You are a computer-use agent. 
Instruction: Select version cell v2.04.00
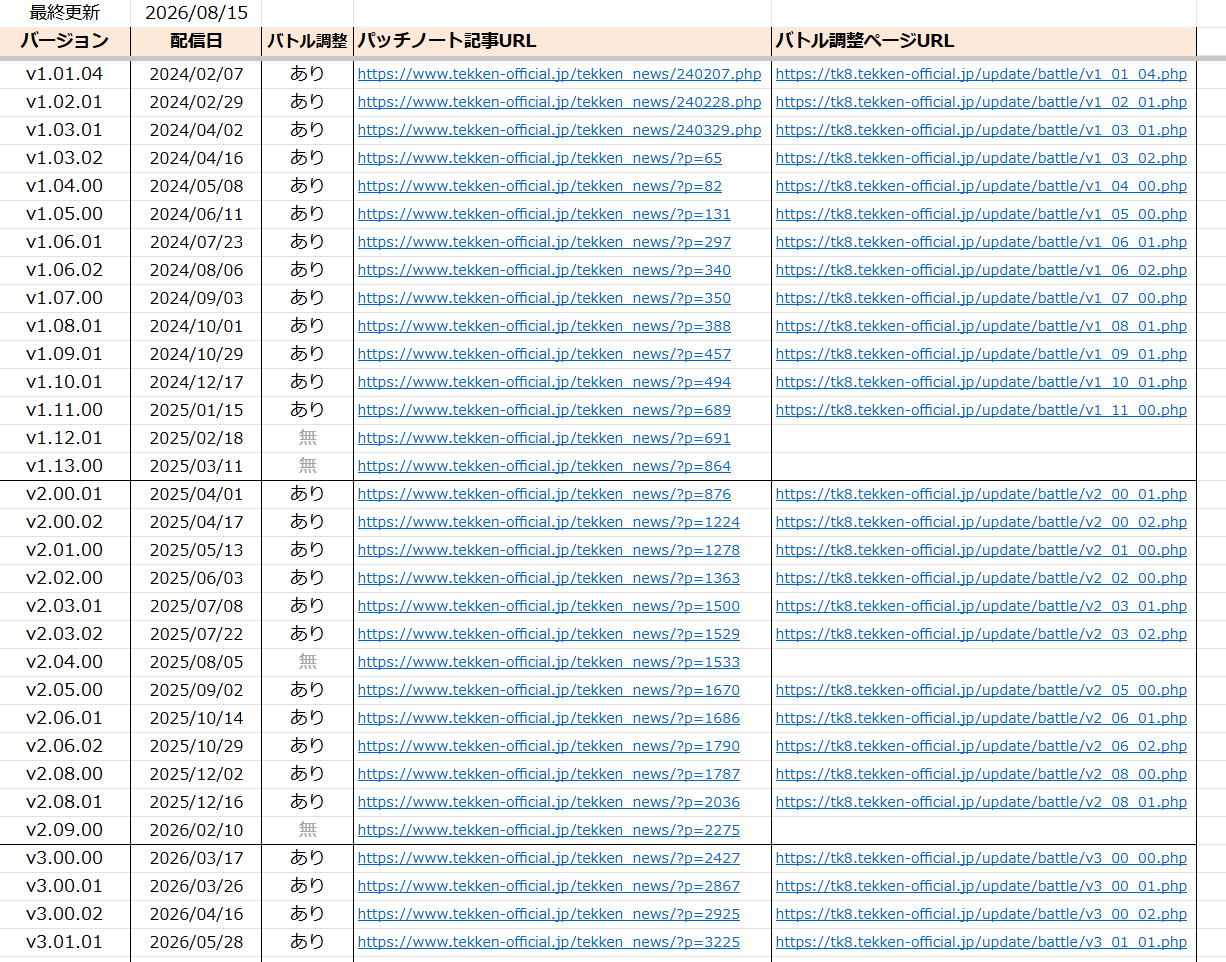click(65, 662)
